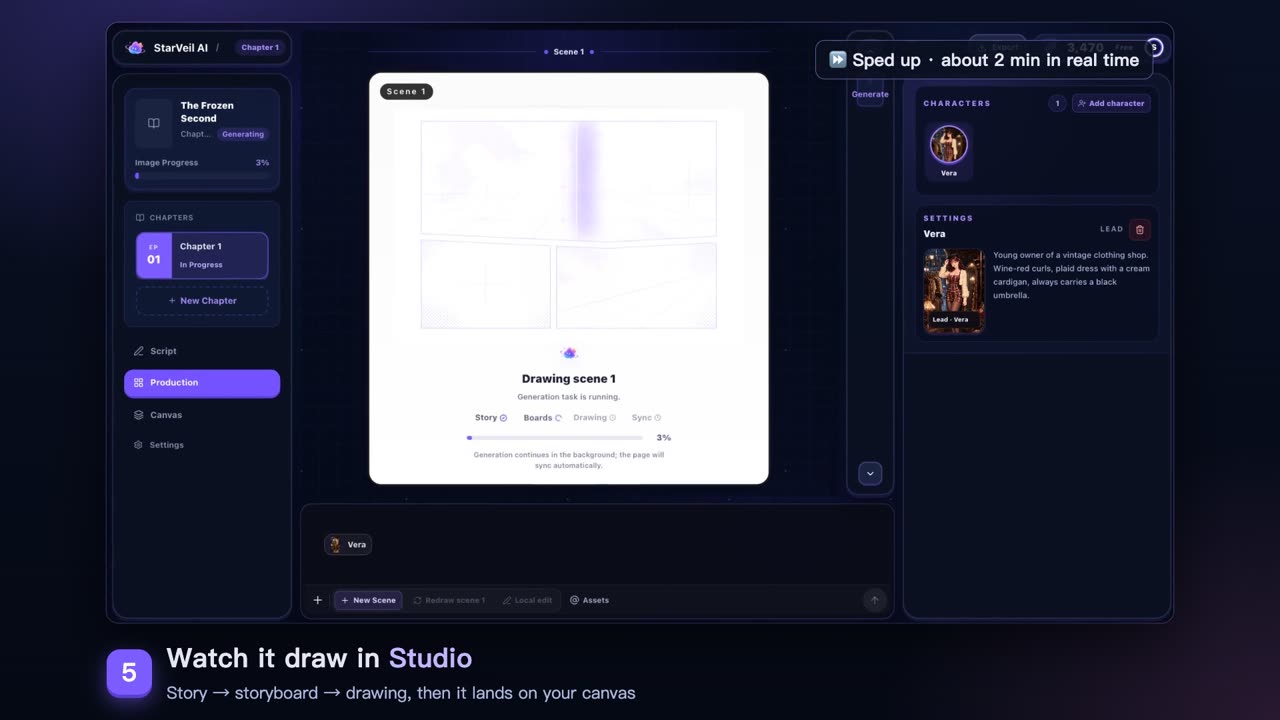Image resolution: width=1280 pixels, height=720 pixels.
Task: Click Redraw scene 1
Action: [x=449, y=600]
